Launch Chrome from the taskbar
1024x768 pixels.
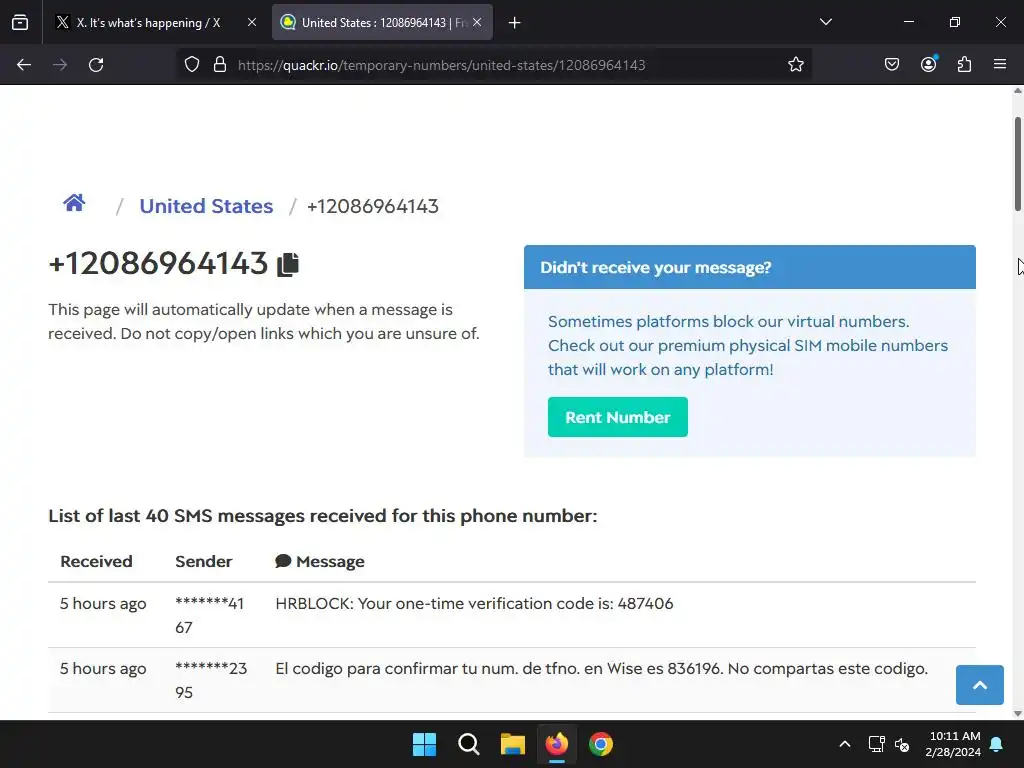(601, 744)
